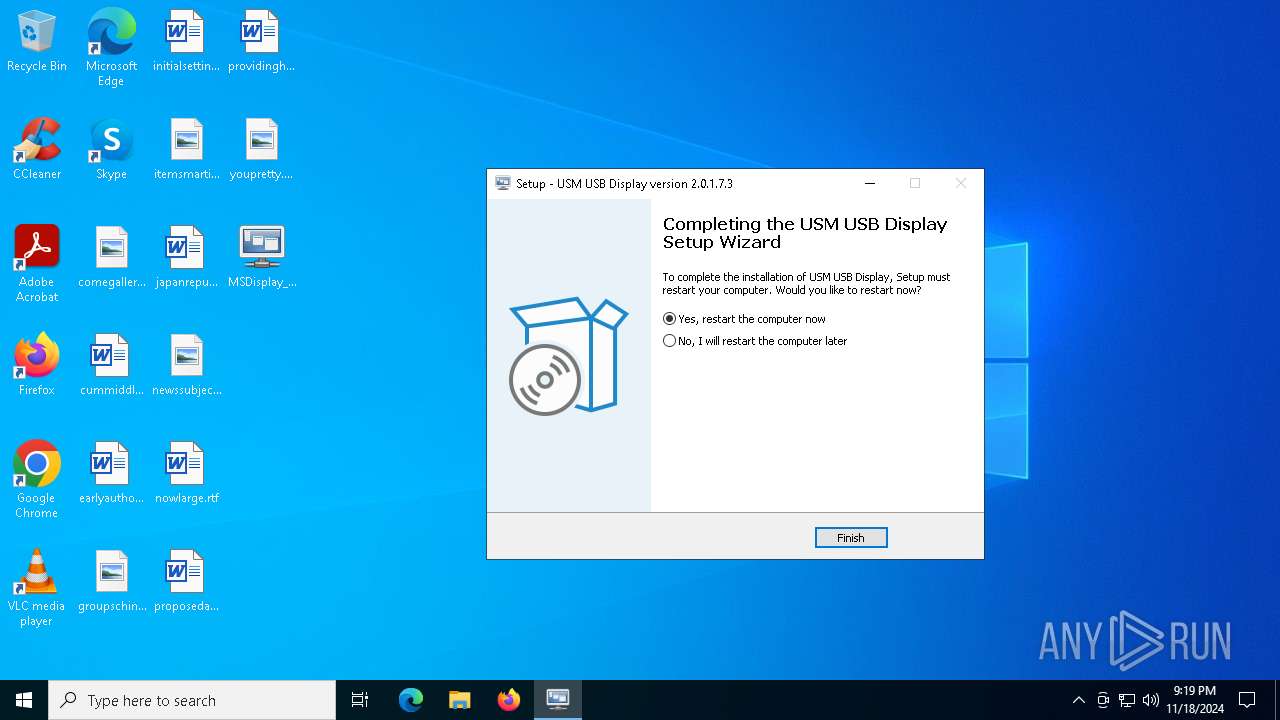This screenshot has height=720, width=1280.
Task: Select groupschin... image file on desktop
Action: pos(111,582)
